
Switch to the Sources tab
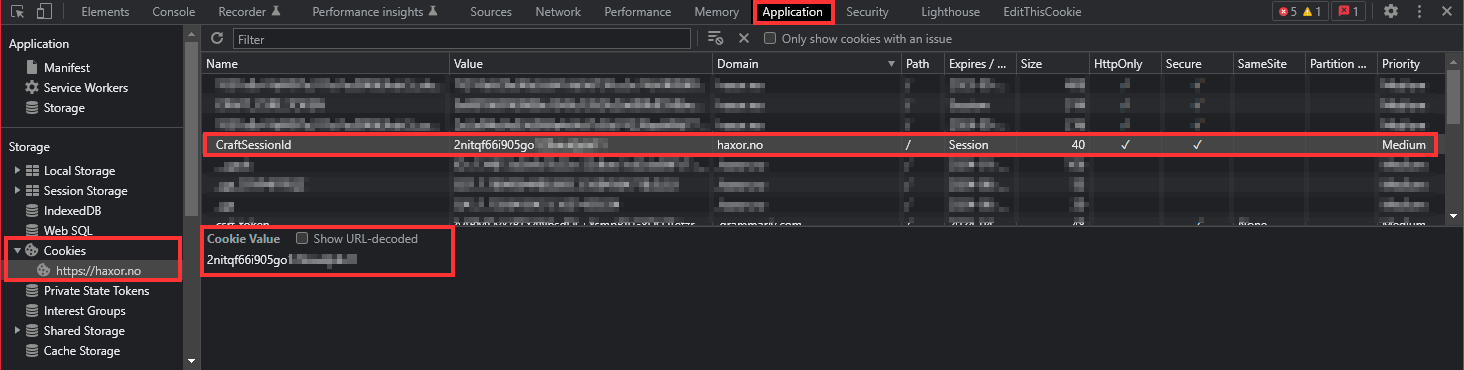click(x=490, y=12)
